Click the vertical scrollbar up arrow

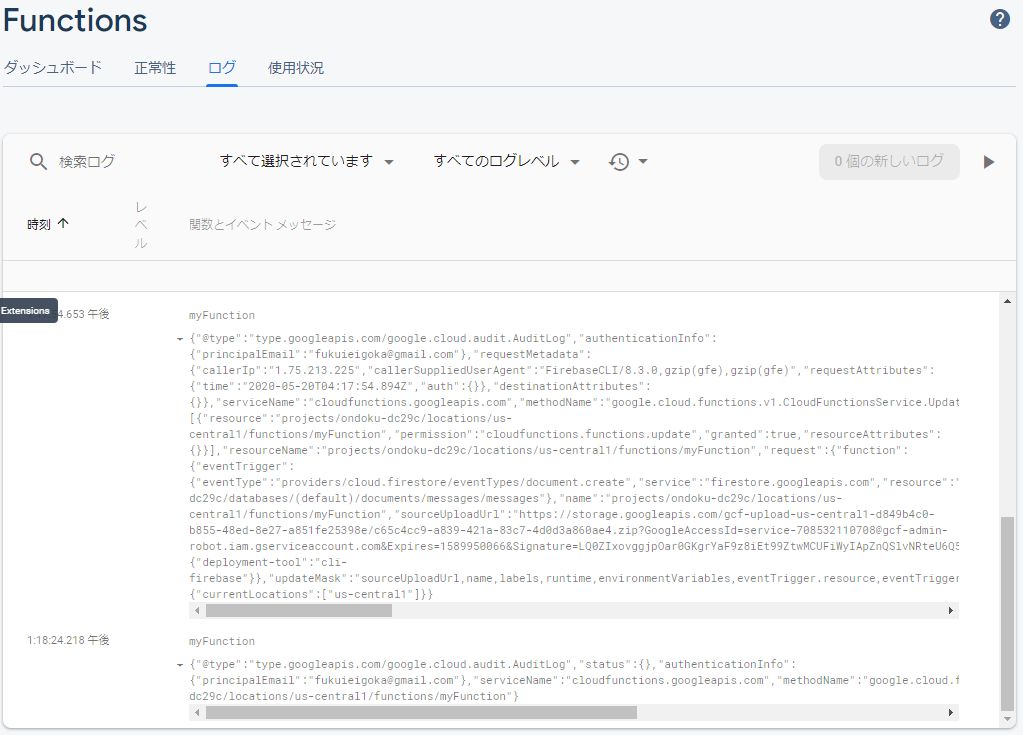(1007, 300)
